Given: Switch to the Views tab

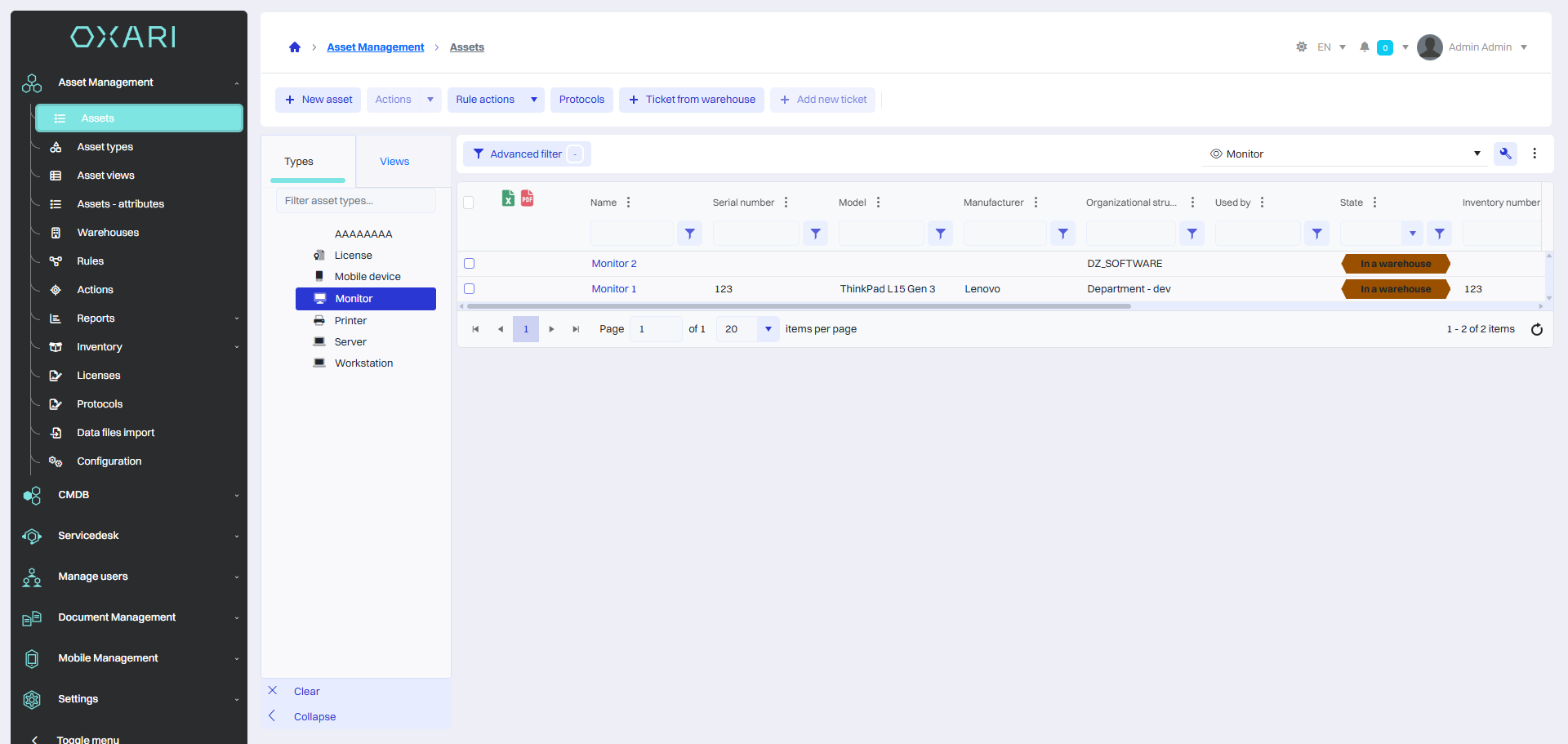Looking at the screenshot, I should tap(394, 162).
